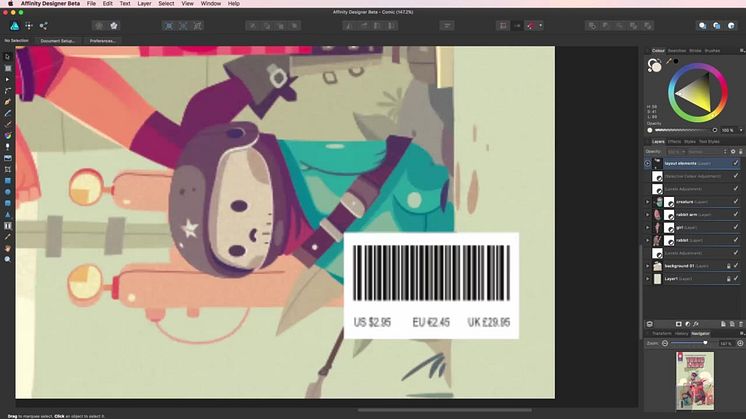Open the Colour opacity percent dropdown
Viewport: 746px width, 419px height.
(741, 130)
